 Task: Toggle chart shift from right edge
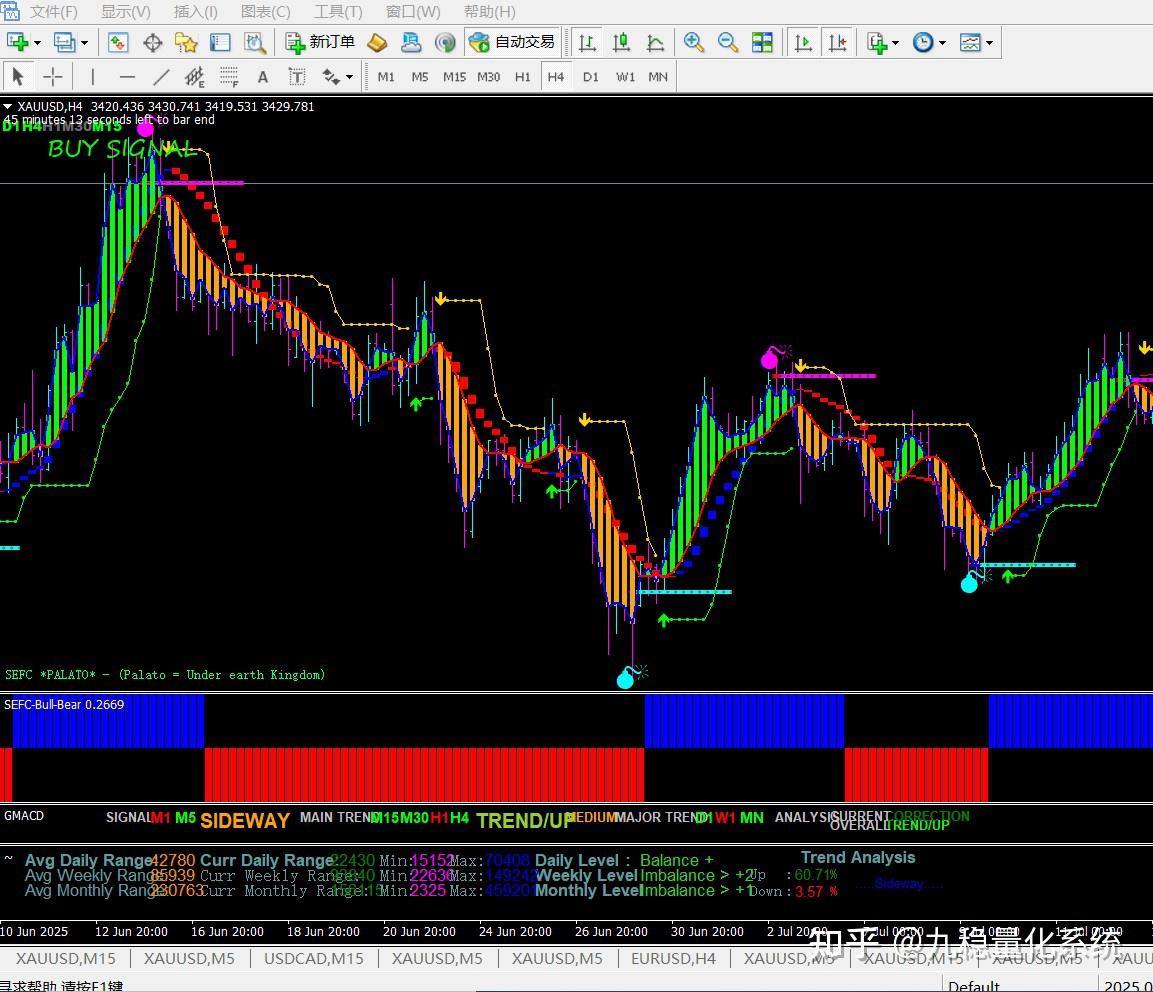pyautogui.click(x=838, y=42)
